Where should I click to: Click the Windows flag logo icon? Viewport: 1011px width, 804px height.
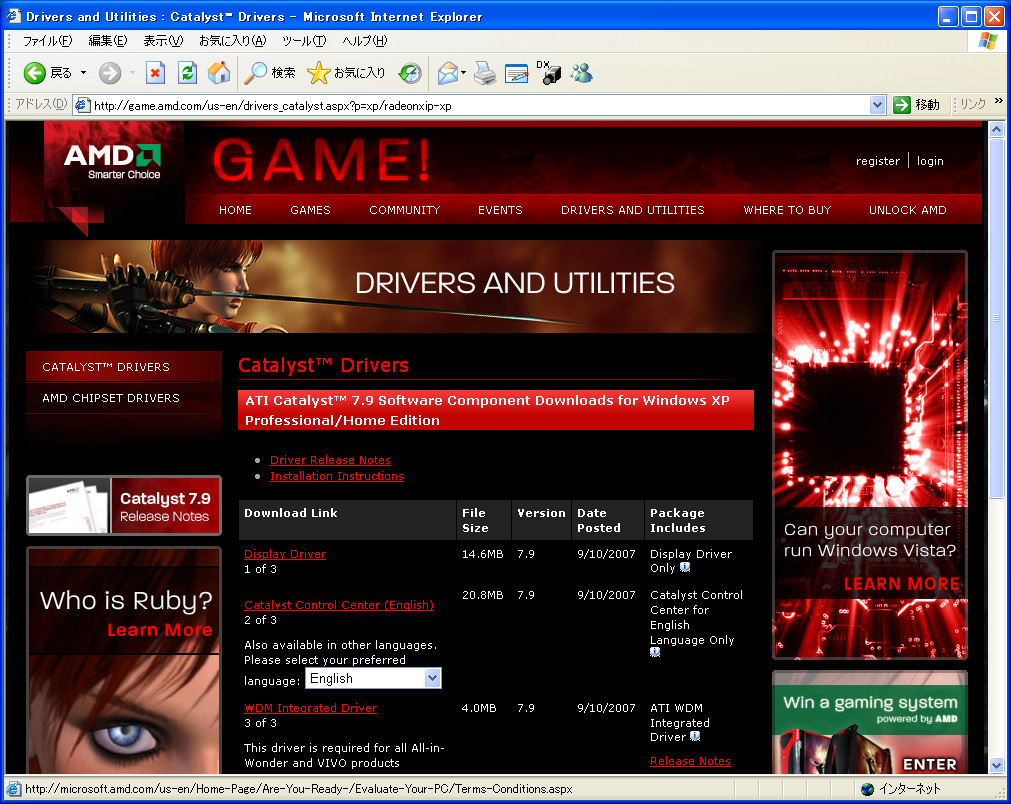[987, 41]
